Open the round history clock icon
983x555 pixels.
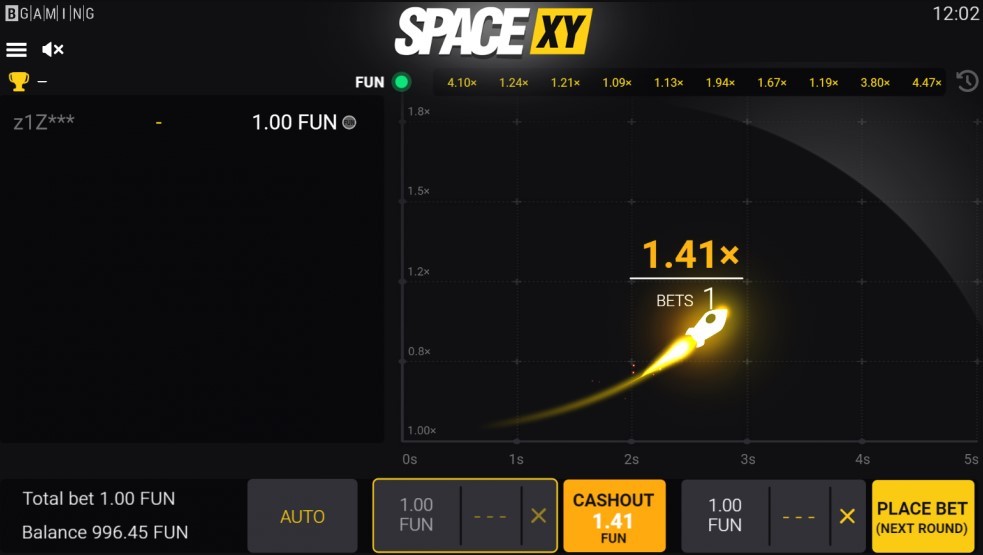tap(967, 82)
